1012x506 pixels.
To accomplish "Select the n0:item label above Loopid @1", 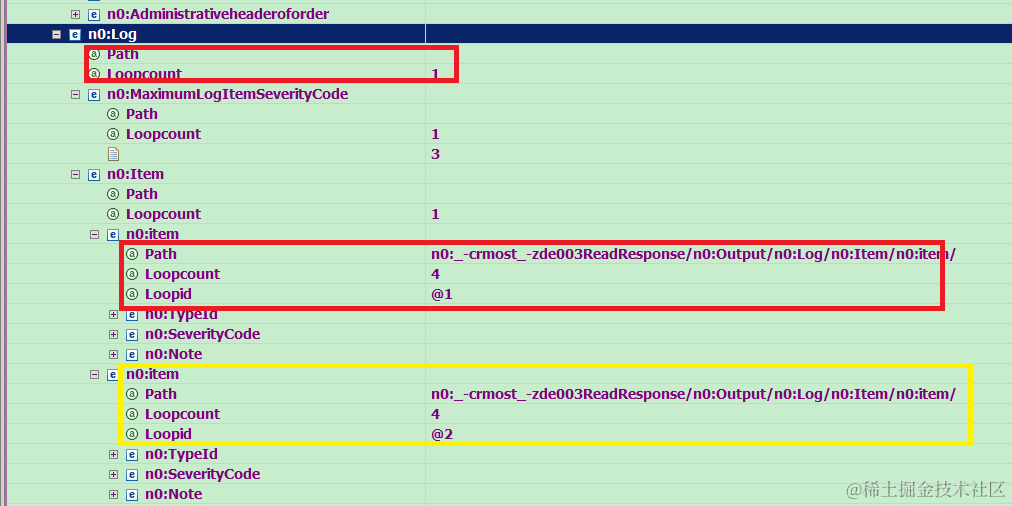I will (152, 234).
